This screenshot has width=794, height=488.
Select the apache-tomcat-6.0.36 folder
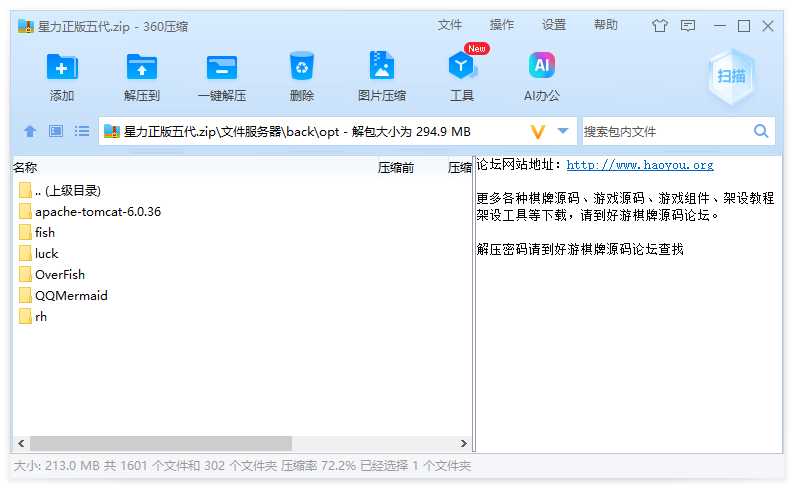(x=242, y=212)
